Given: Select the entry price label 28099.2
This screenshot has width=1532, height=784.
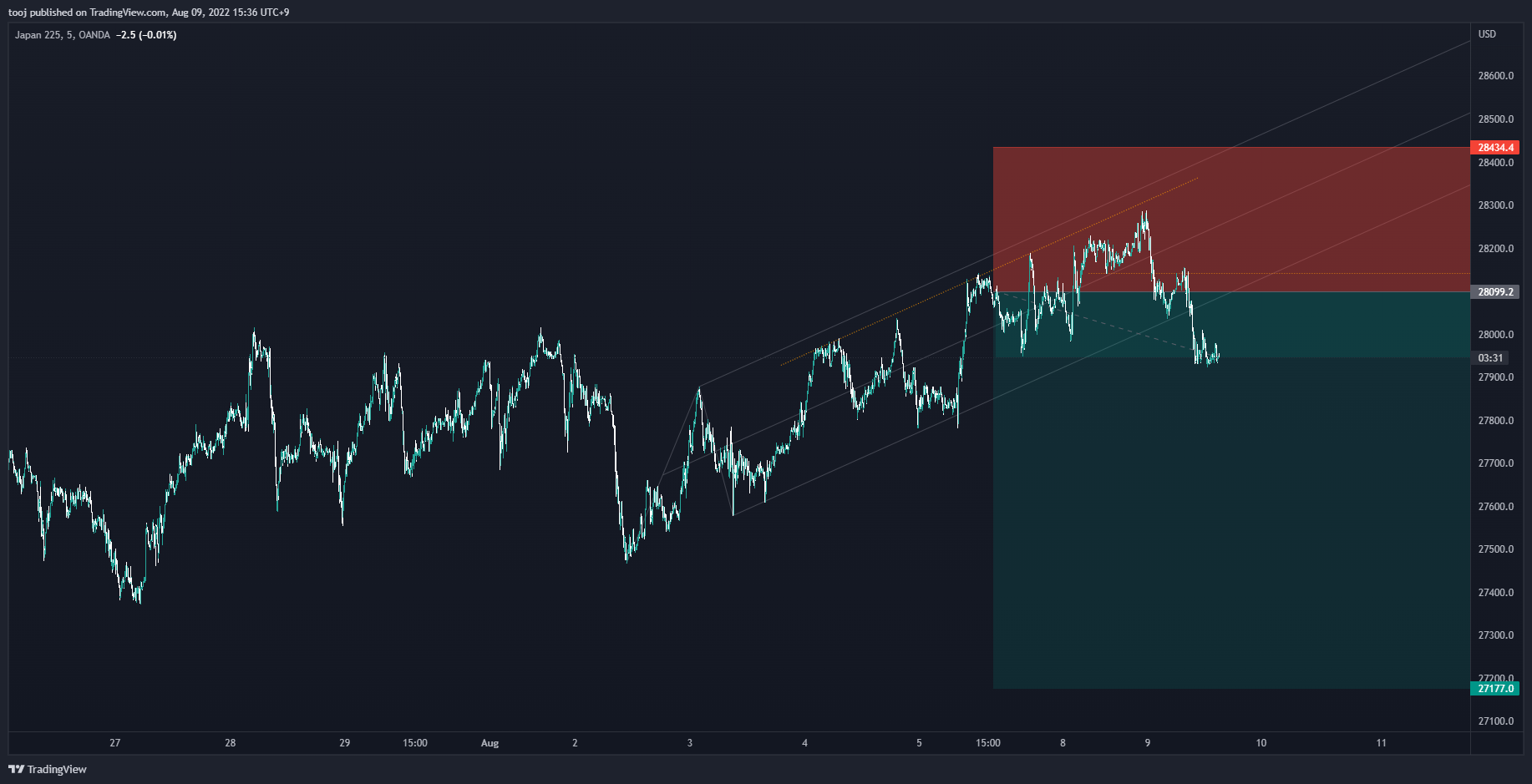Looking at the screenshot, I should point(1494,292).
